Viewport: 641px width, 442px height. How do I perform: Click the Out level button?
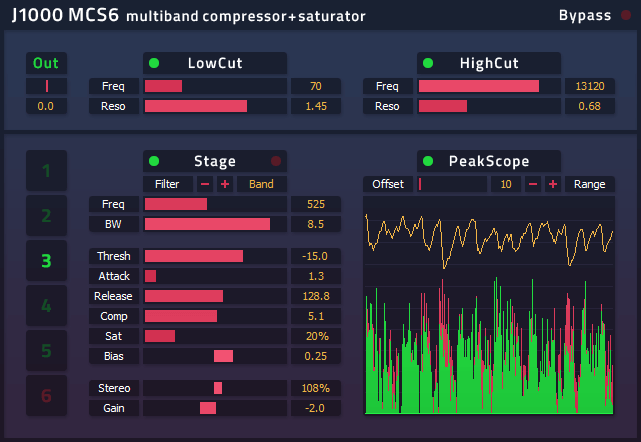tap(47, 63)
